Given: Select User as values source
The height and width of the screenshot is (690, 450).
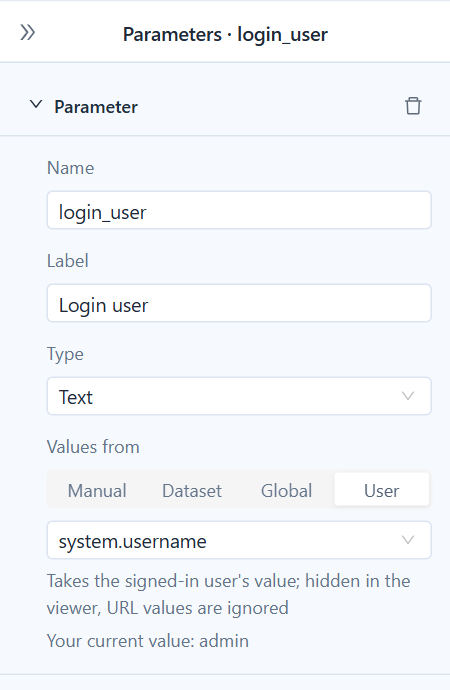Looking at the screenshot, I should tap(381, 490).
